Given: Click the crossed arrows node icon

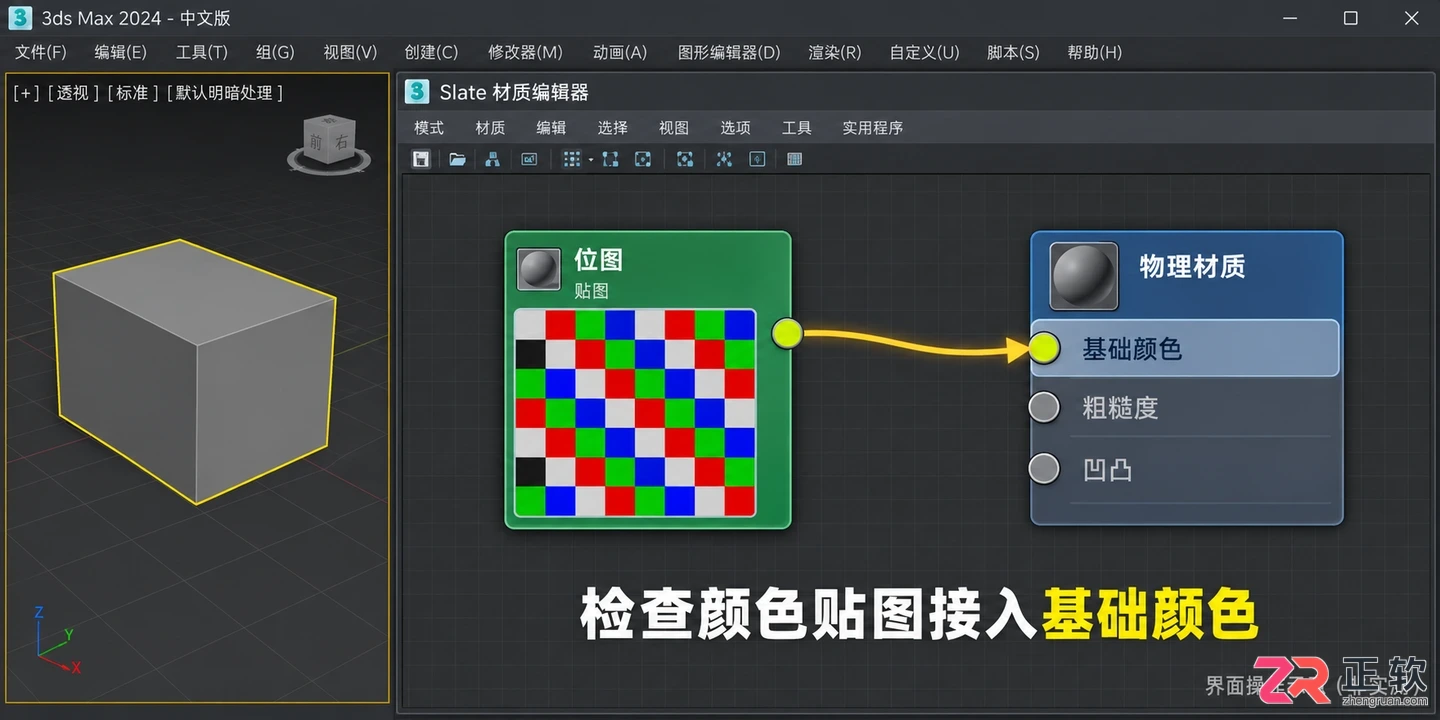Looking at the screenshot, I should click(724, 159).
